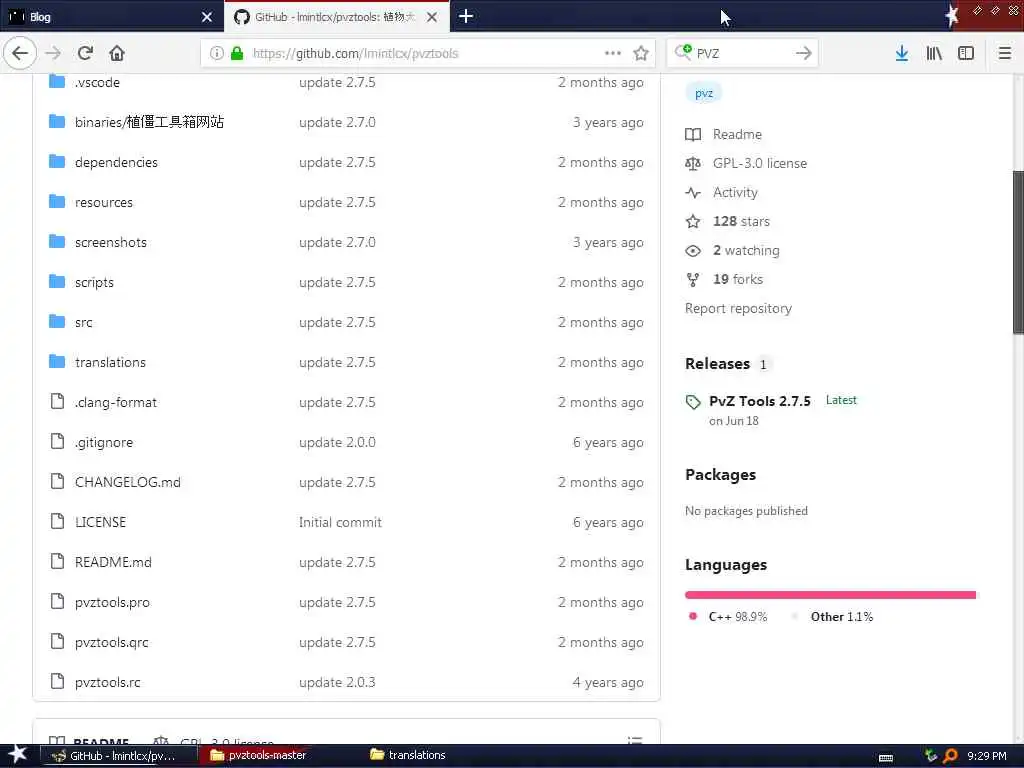1024x768 pixels.
Task: Open page actions three-dot menu
Action: pyautogui.click(x=613, y=53)
